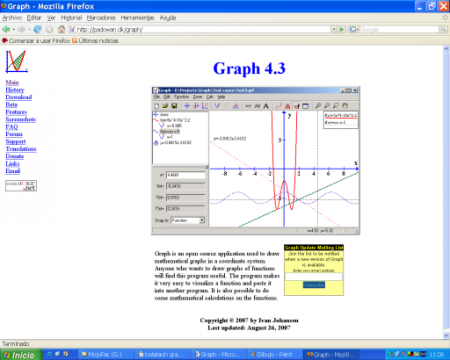This screenshot has height=360, width=450.
Task: Click the second quick launch icon
Action: pos(57,354)
